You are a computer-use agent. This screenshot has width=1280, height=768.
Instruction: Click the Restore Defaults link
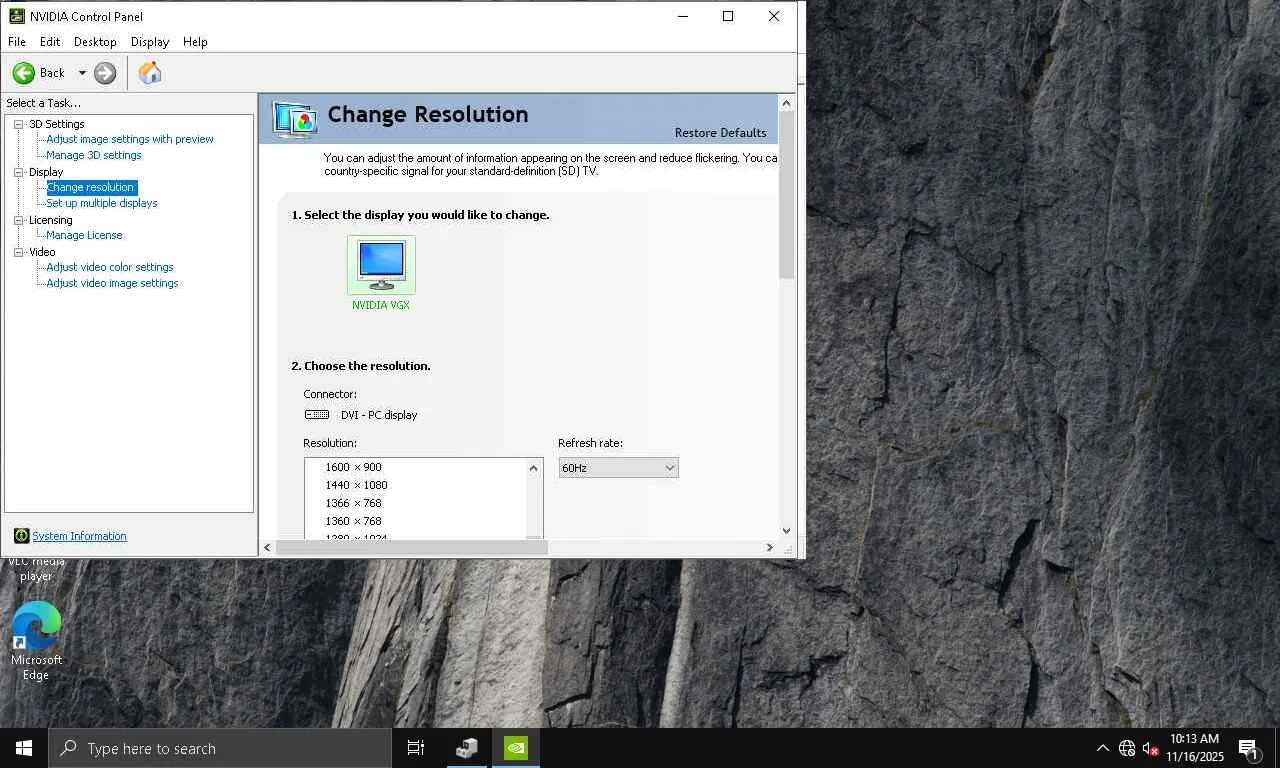click(x=720, y=133)
